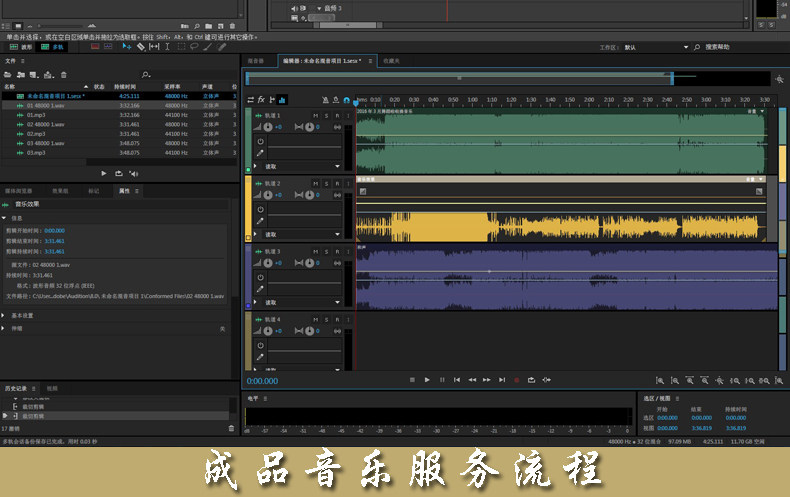
Task: Open the Mixer tab
Action: pyautogui.click(x=256, y=61)
